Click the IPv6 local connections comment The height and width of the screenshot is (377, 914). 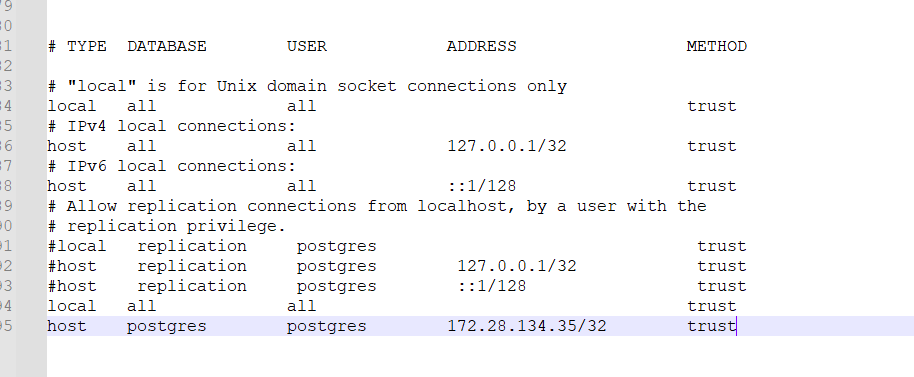(172, 166)
